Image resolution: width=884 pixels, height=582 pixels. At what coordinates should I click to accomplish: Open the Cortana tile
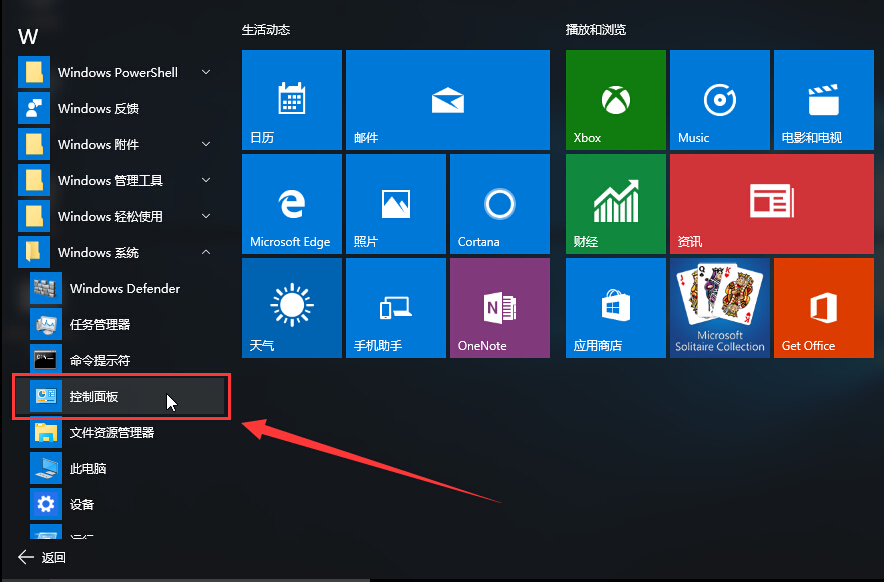tap(500, 204)
